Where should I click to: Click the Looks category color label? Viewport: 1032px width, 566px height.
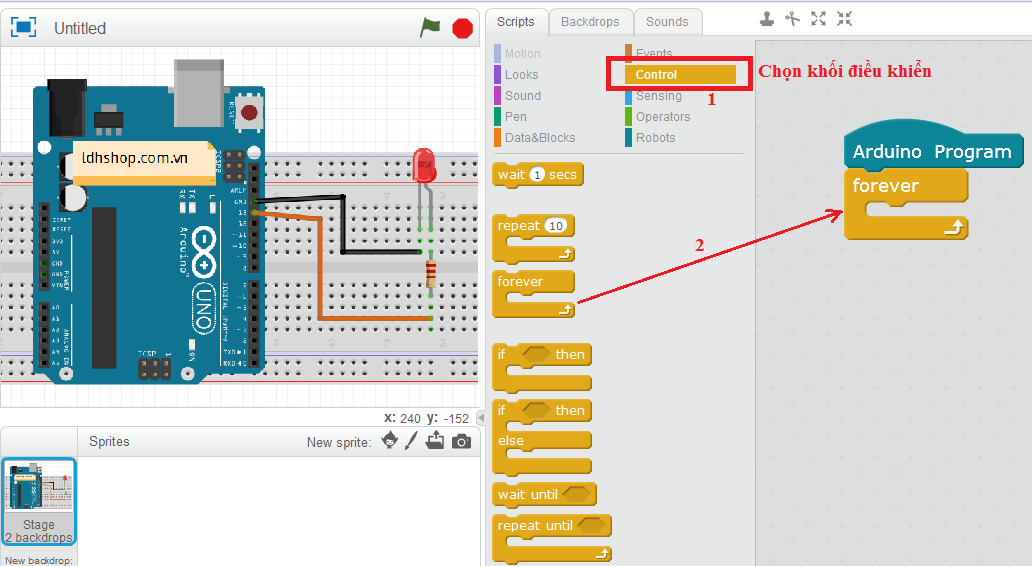[521, 75]
